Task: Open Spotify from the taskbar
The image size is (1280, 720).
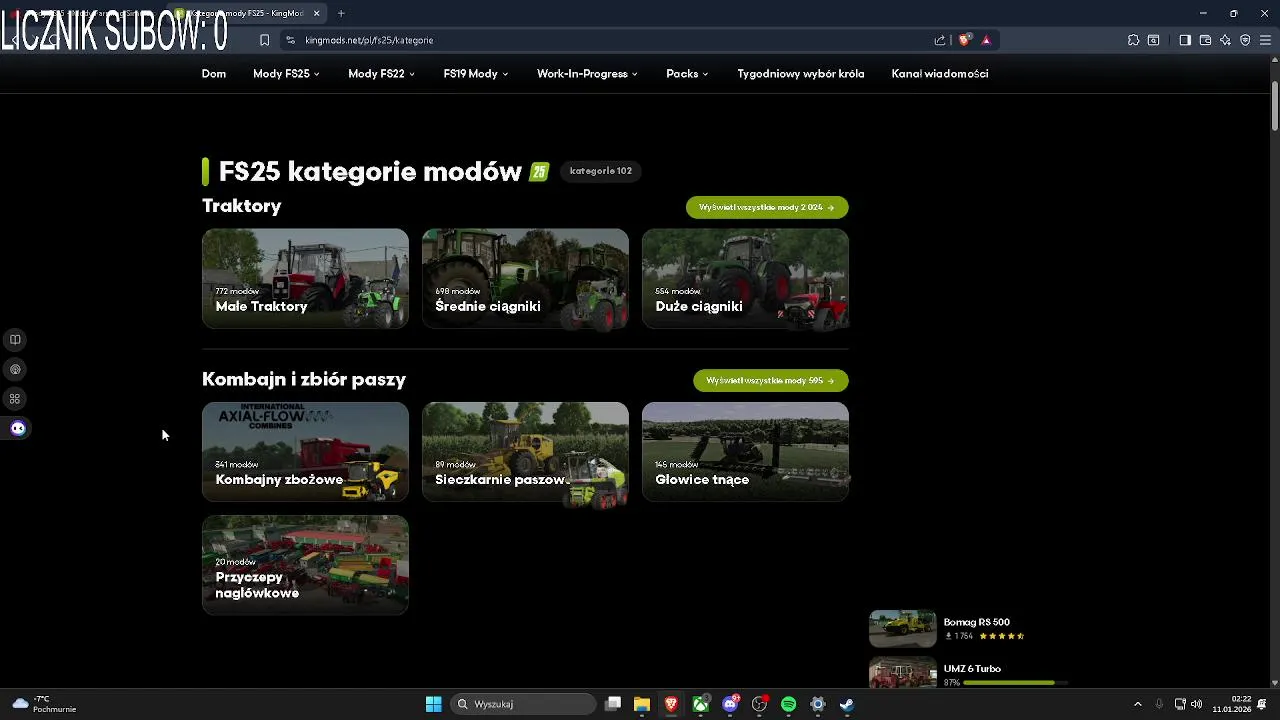Action: (x=788, y=704)
